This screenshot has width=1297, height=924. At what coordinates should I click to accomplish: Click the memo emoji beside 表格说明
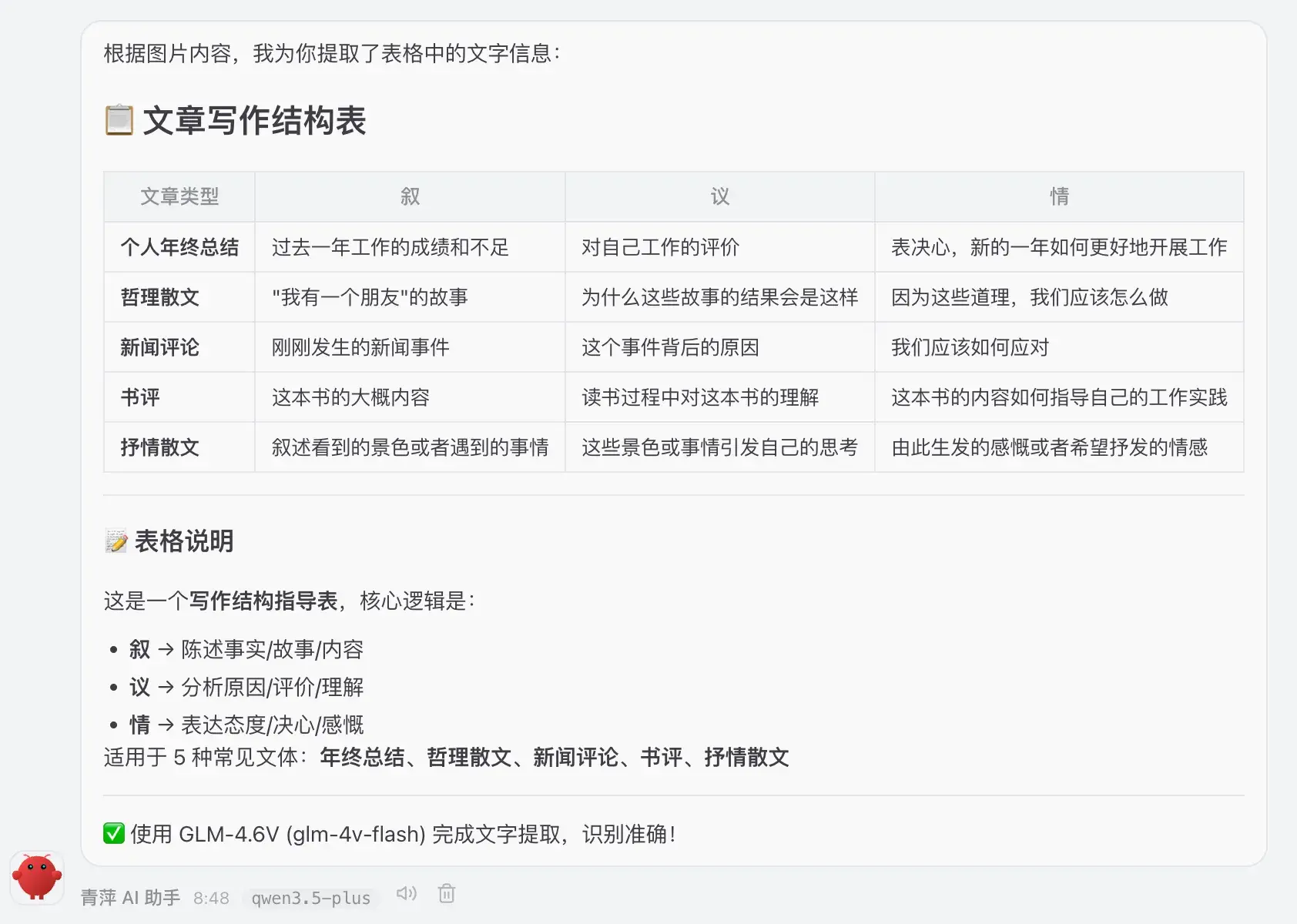(x=116, y=541)
